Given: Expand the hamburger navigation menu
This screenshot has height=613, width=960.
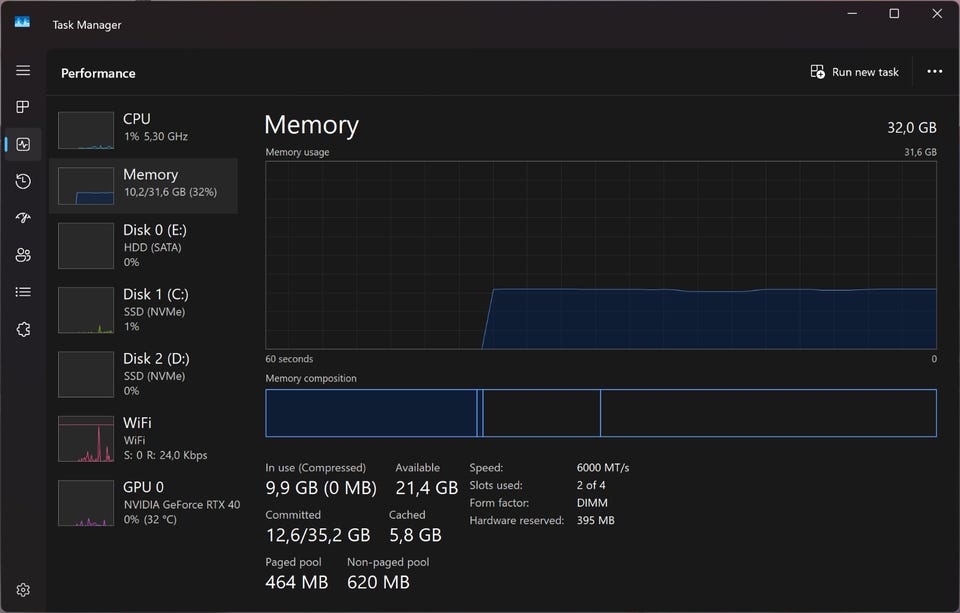Looking at the screenshot, I should tap(23, 71).
